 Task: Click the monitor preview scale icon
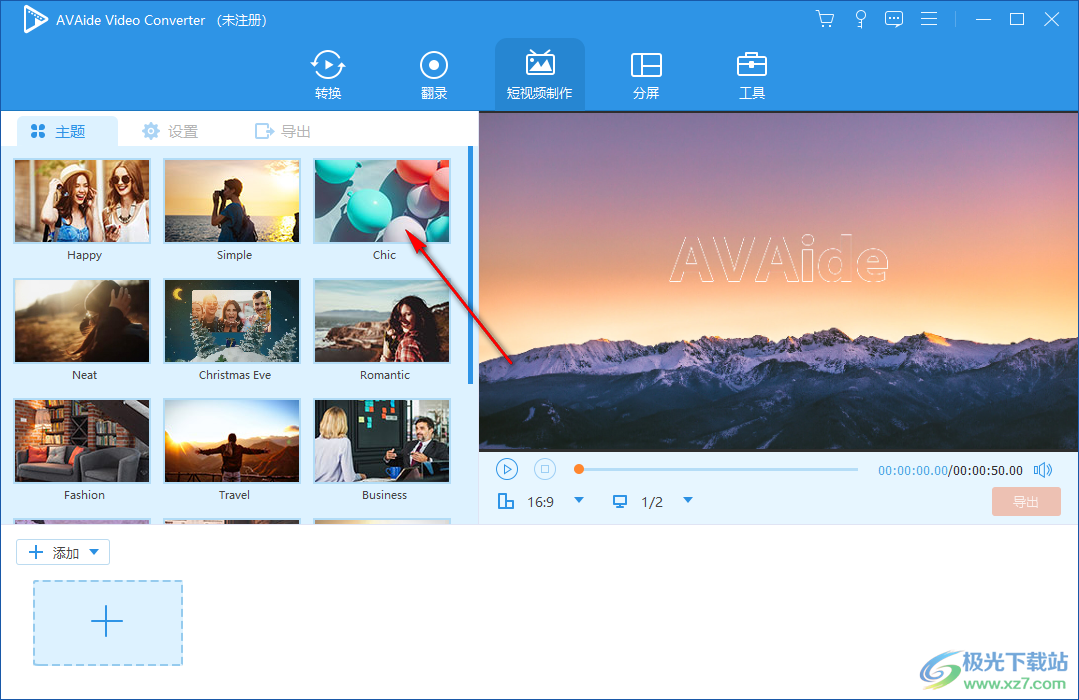click(620, 502)
